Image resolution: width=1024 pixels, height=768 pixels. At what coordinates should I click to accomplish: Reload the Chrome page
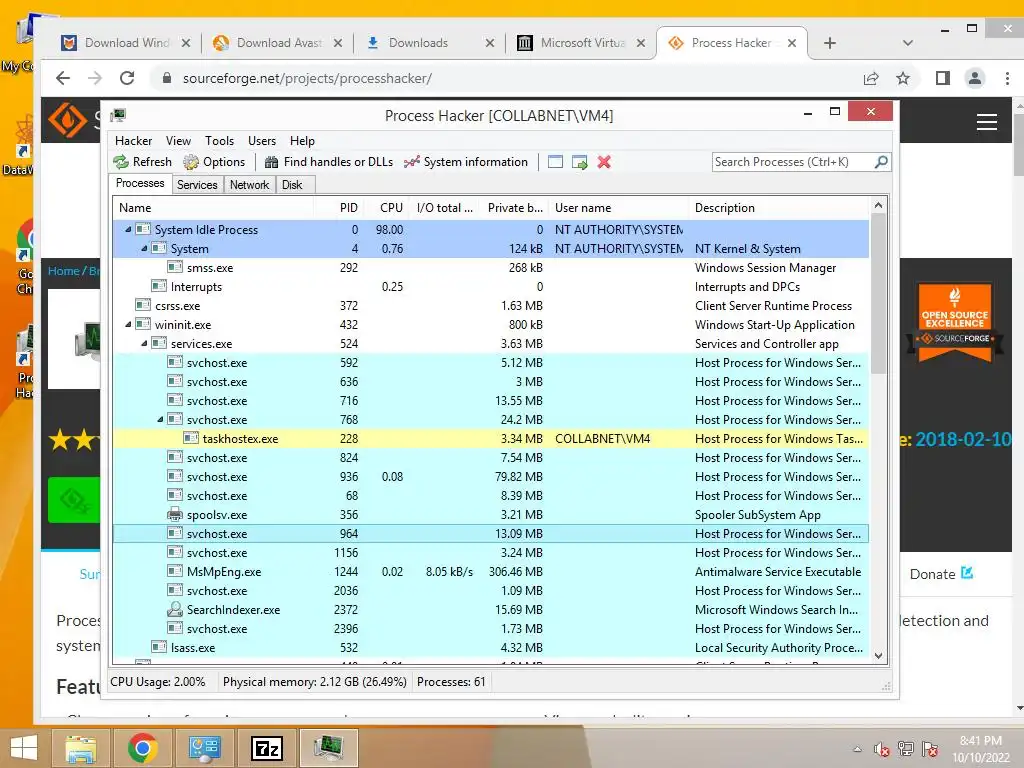[127, 78]
